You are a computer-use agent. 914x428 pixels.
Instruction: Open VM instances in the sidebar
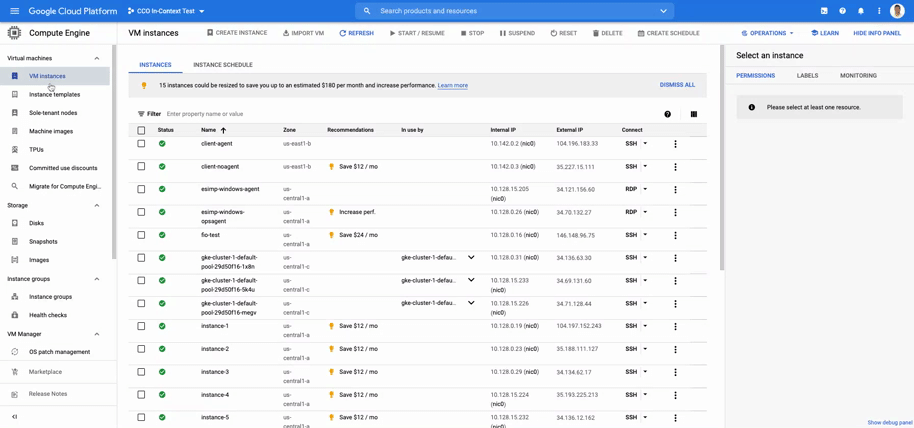(x=55, y=76)
